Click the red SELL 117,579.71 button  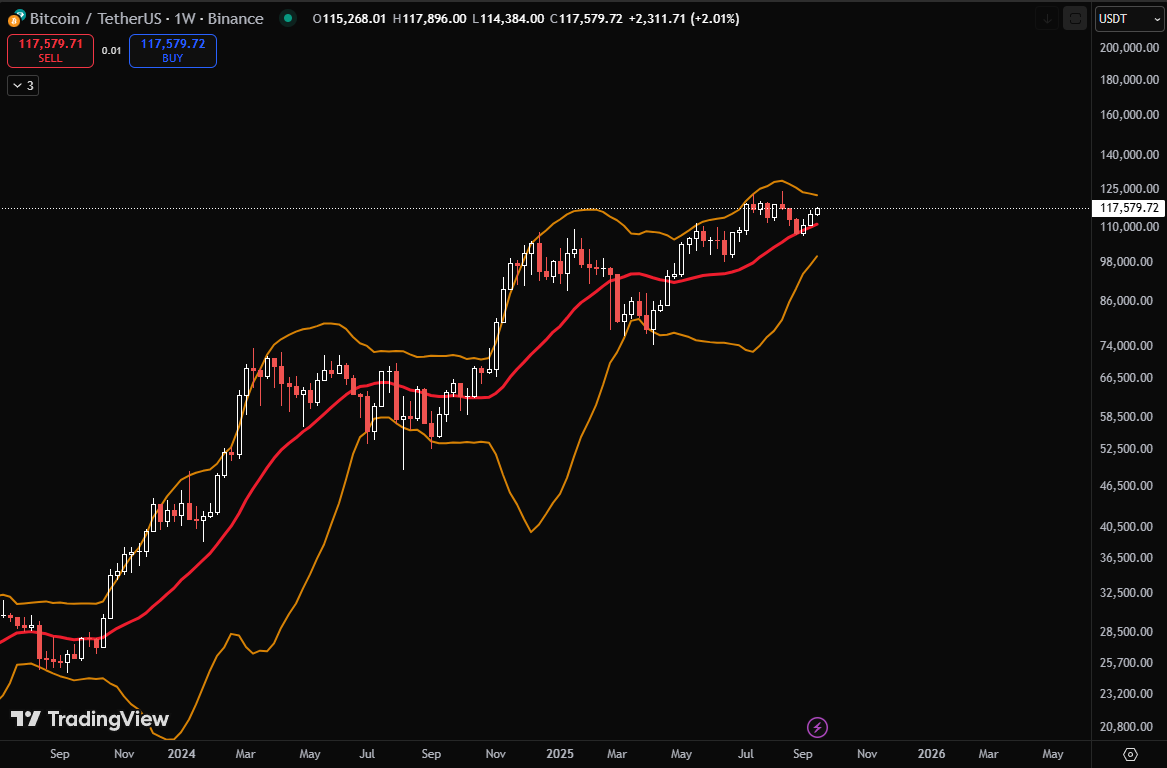click(51, 51)
